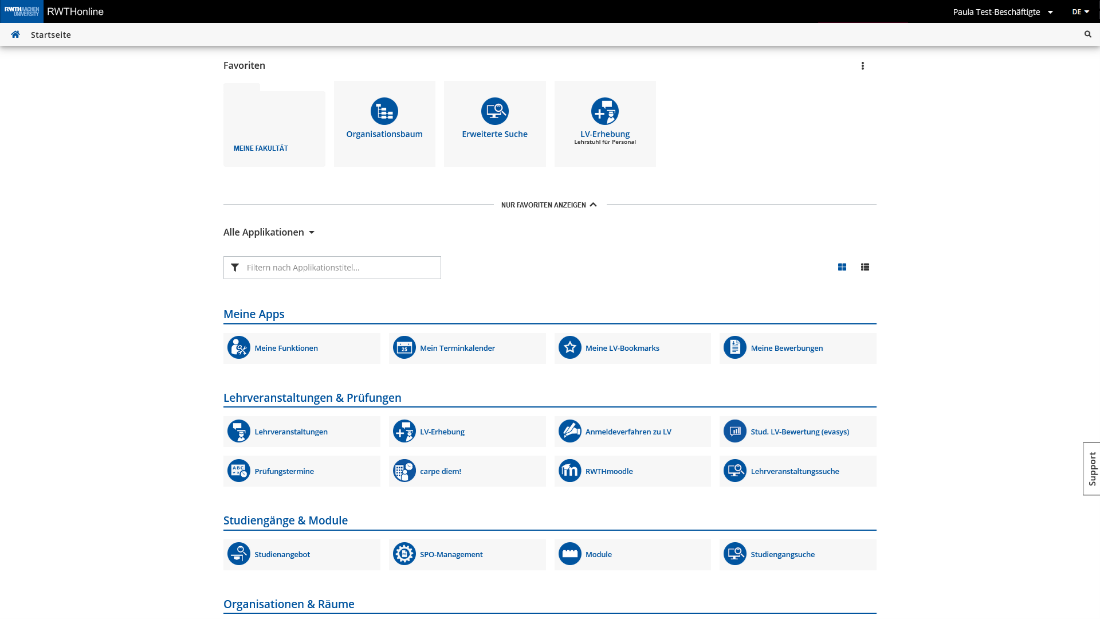Screen dimensions: 1100x619
Task: Click the Support side button
Action: pos(1091,469)
